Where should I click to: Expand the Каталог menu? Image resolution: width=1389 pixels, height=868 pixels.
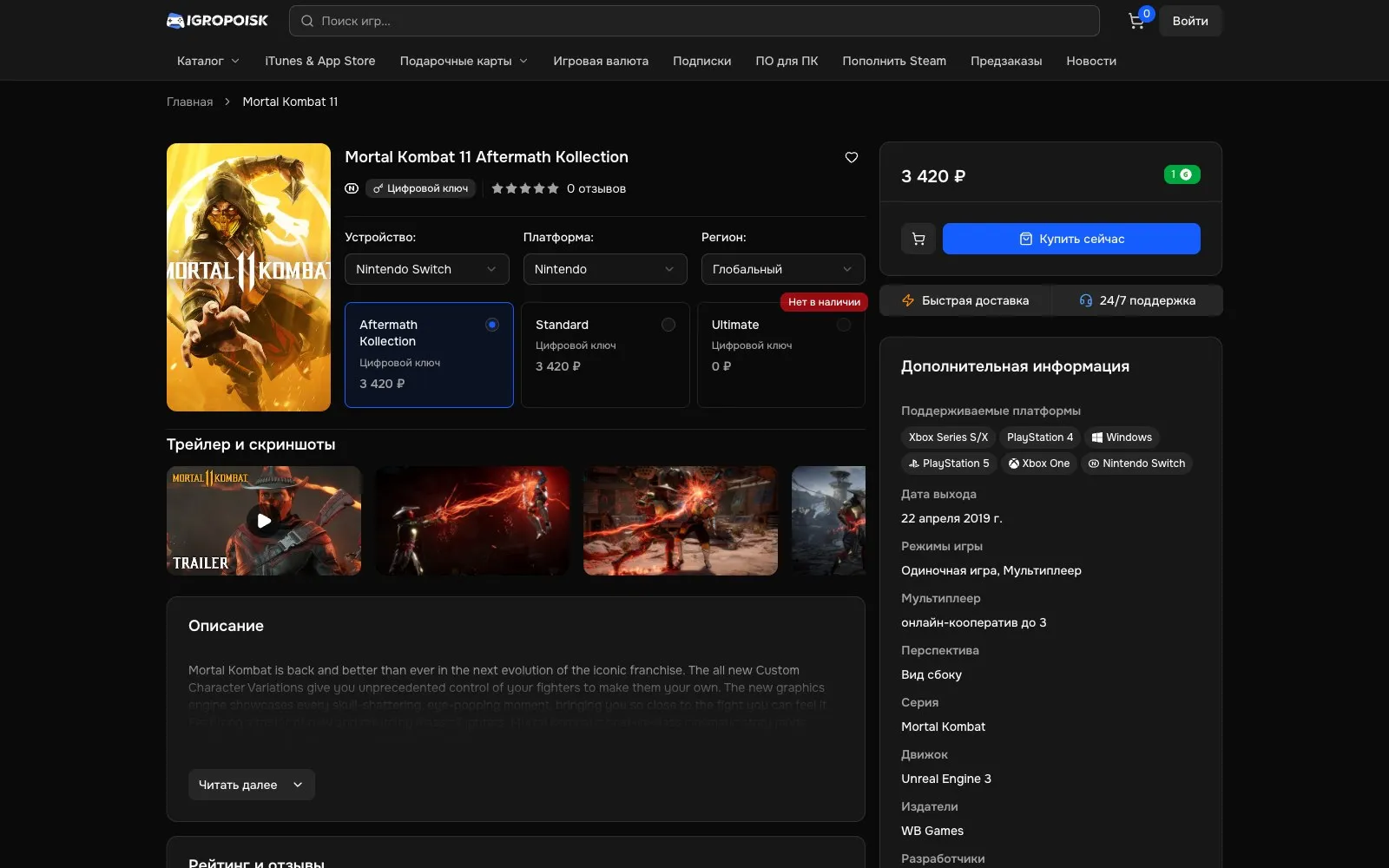pos(208,61)
